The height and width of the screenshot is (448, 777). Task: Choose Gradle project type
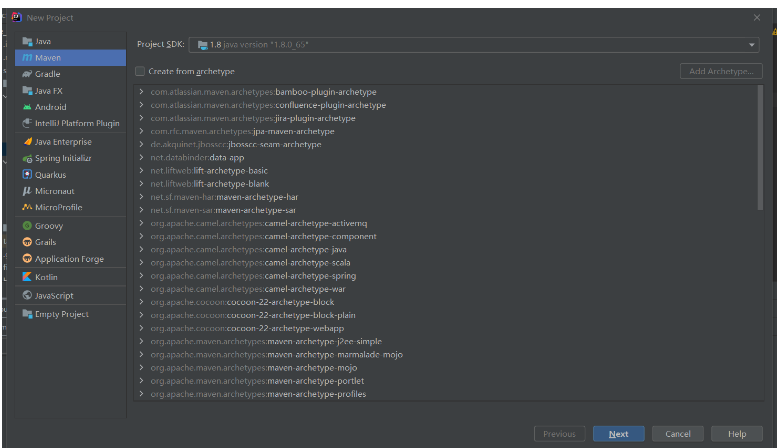(x=70, y=74)
